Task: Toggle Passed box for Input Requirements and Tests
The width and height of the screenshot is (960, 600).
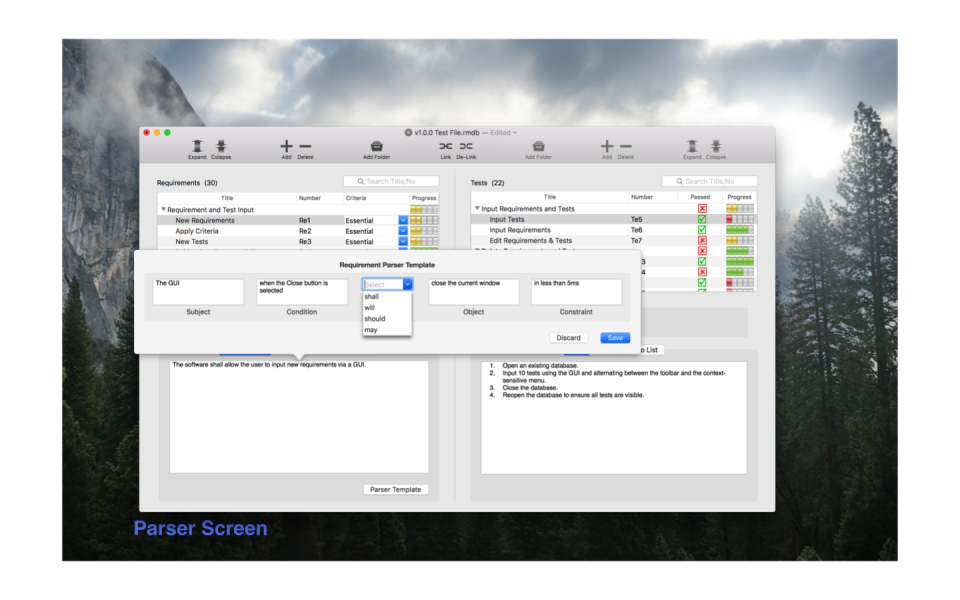Action: point(702,209)
